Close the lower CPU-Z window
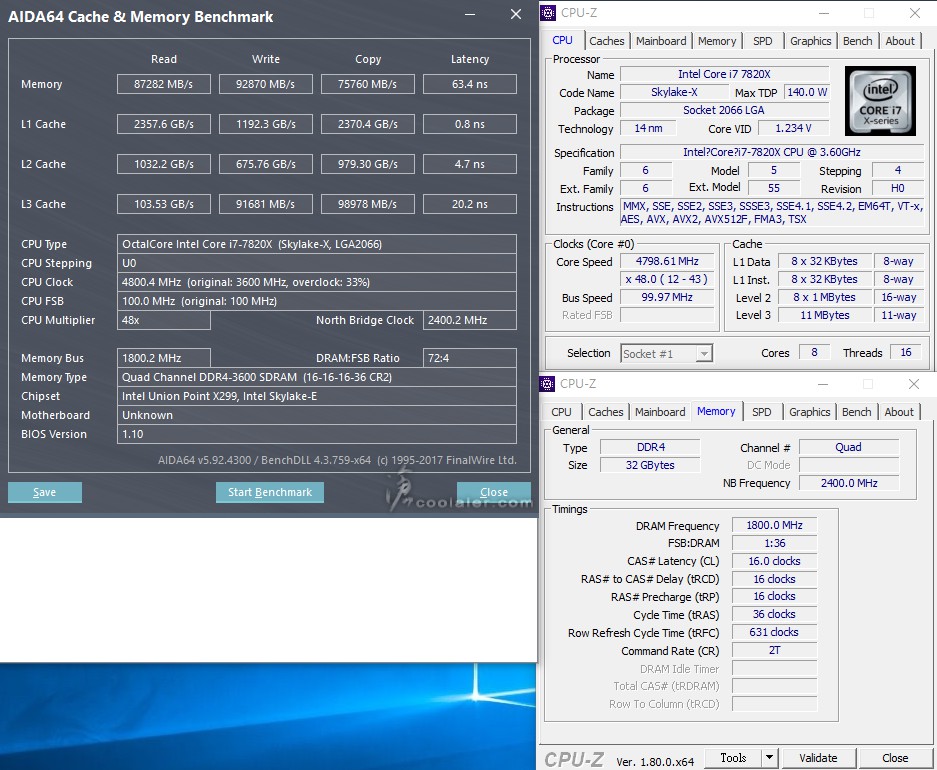Image resolution: width=937 pixels, height=770 pixels. (x=914, y=384)
